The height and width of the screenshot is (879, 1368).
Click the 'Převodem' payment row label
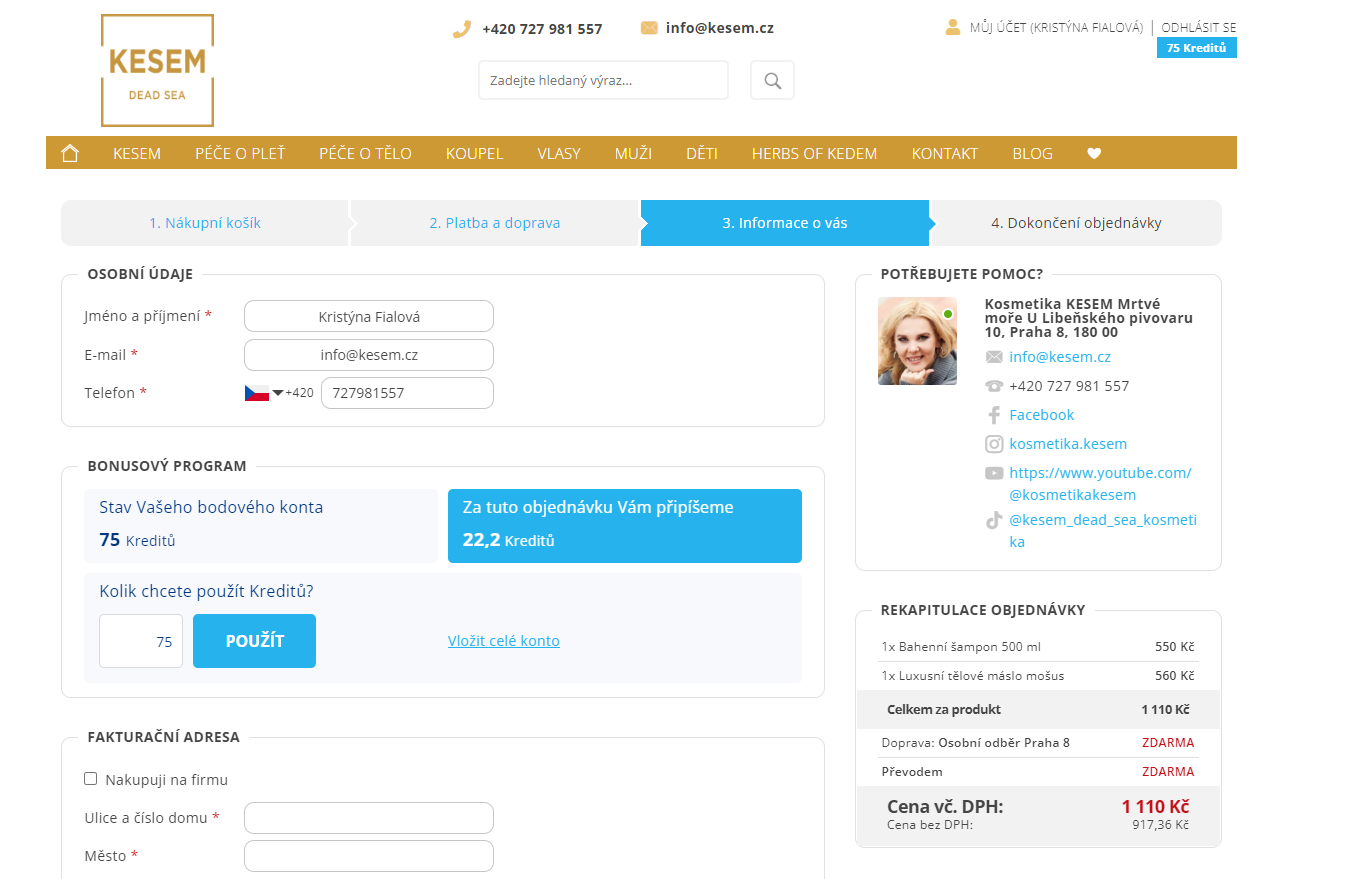click(x=912, y=772)
